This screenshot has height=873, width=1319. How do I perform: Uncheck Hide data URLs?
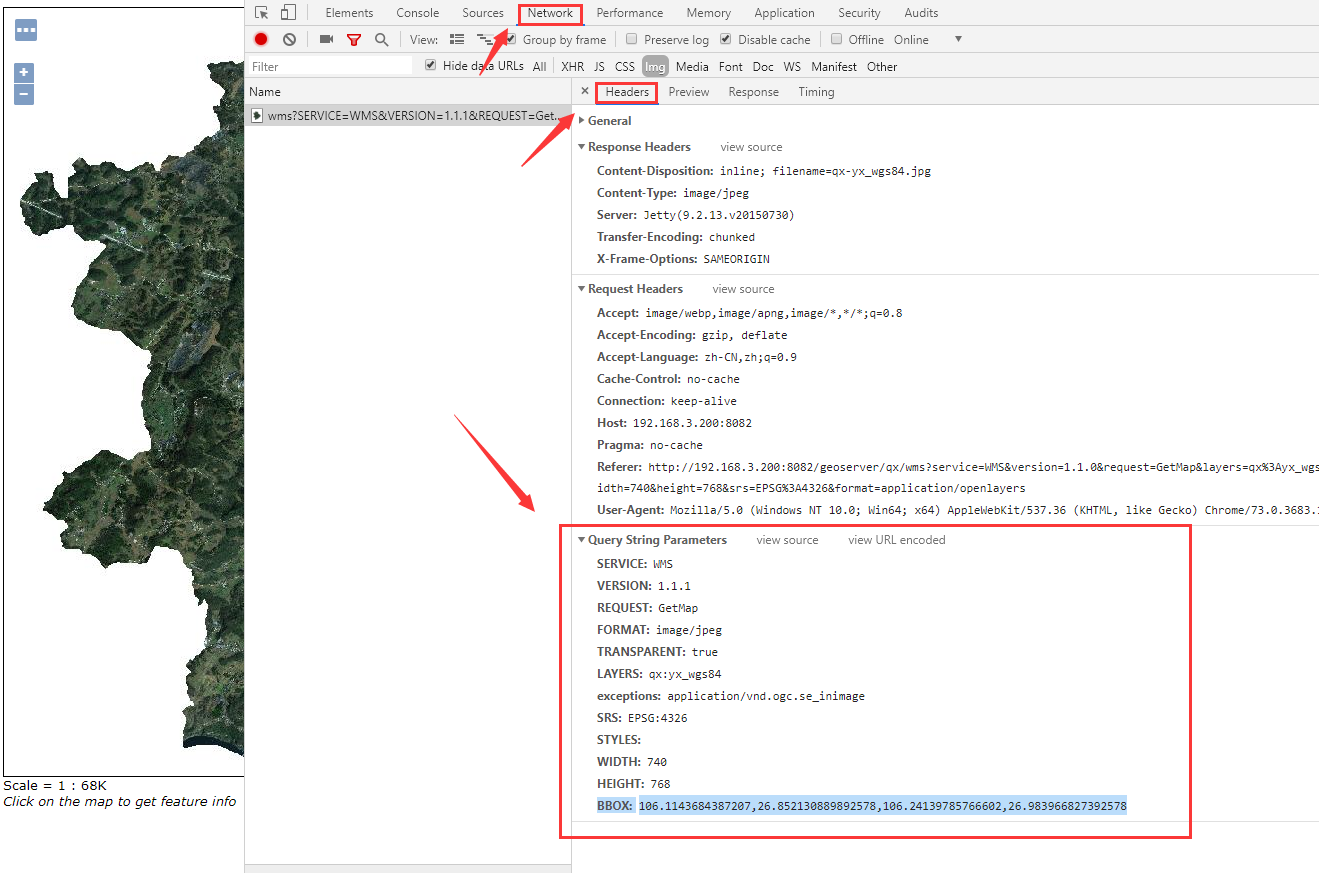point(430,66)
